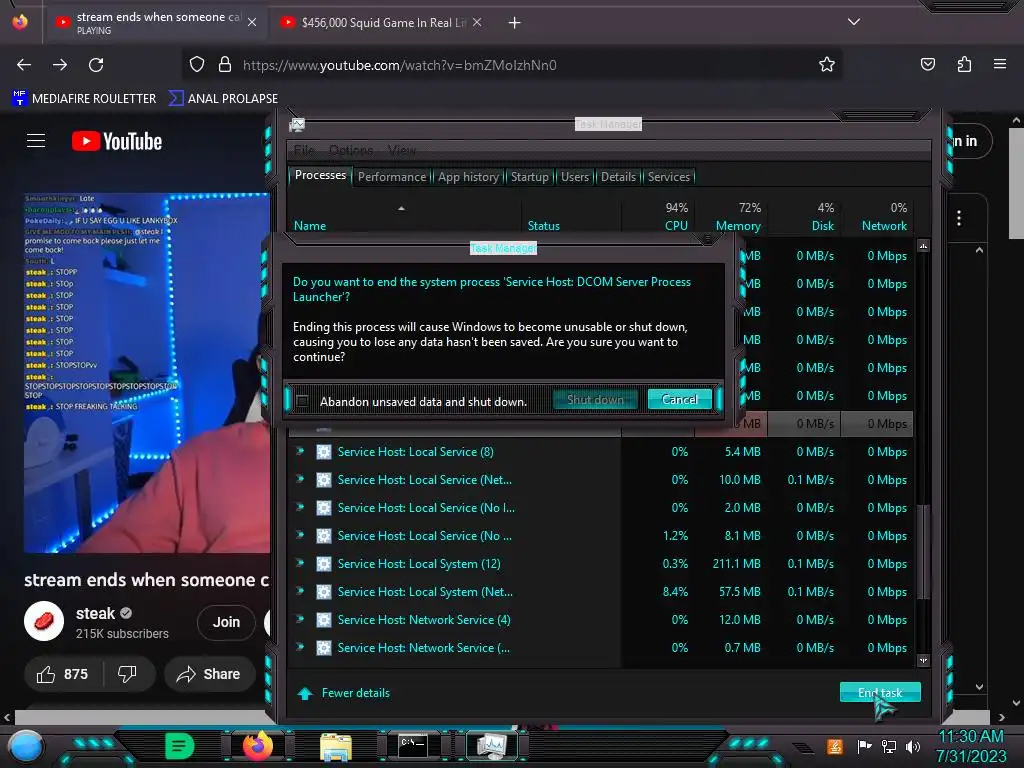Click the video player thumbnail
The height and width of the screenshot is (768, 1024).
pos(147,372)
